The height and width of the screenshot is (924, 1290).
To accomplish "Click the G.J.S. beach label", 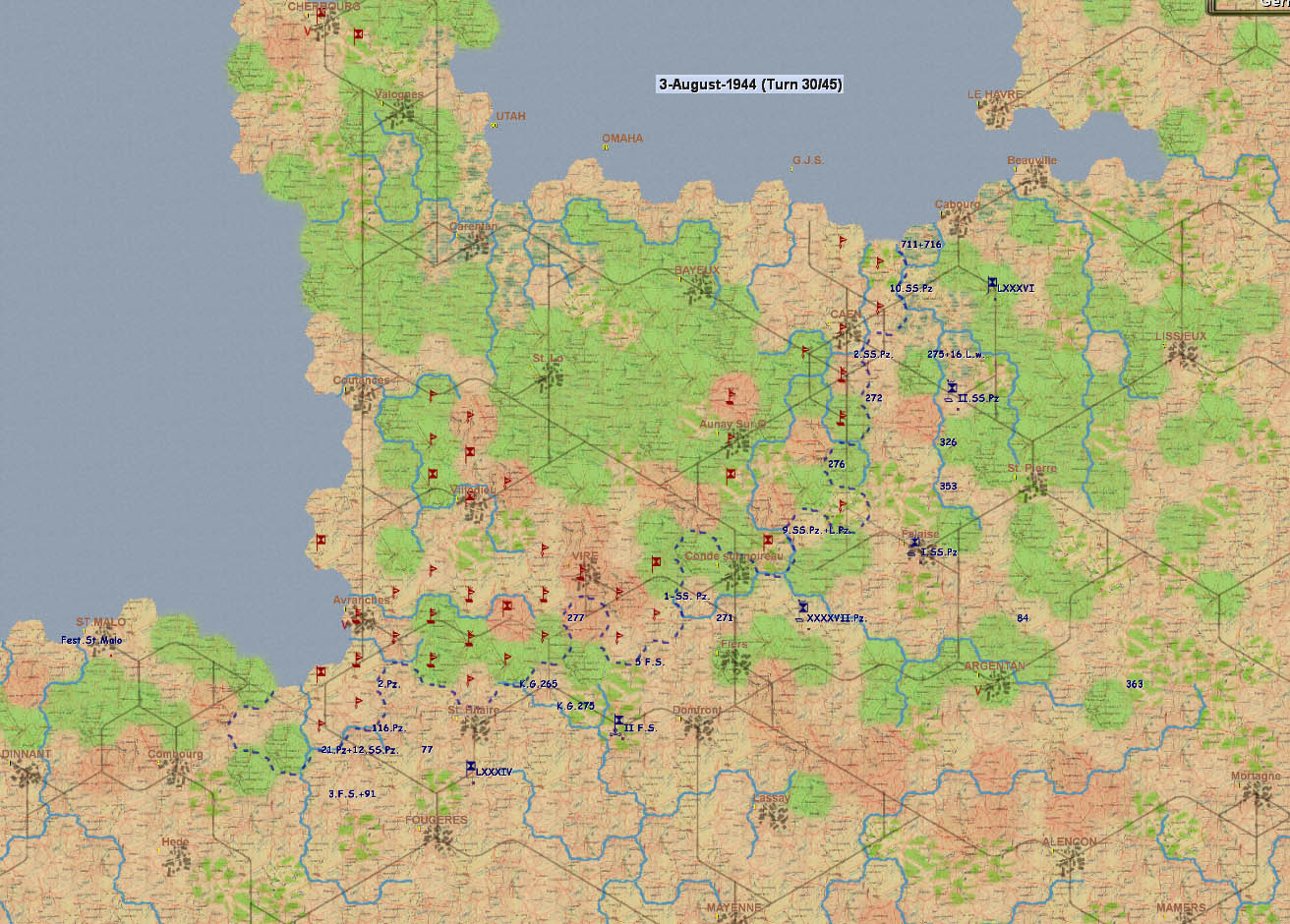I will tap(808, 160).
